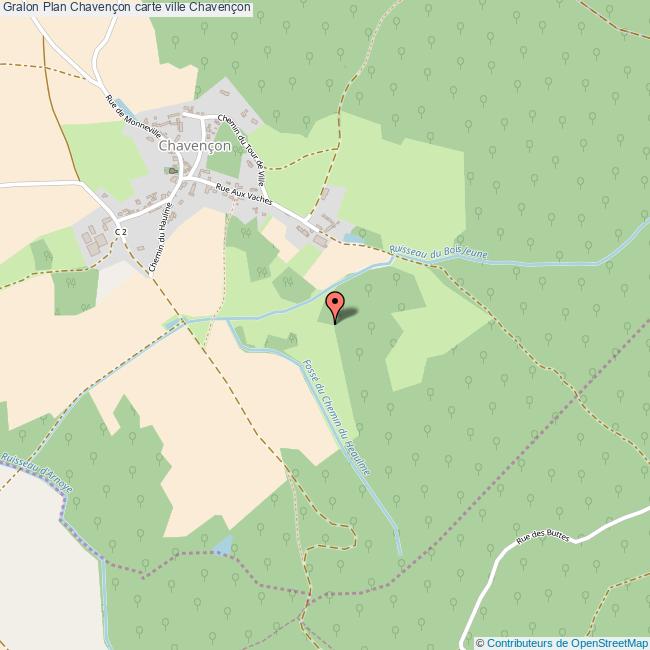Image resolution: width=650 pixels, height=650 pixels.
Task: Click the blue pond in the southern forest
Action: (223, 545)
